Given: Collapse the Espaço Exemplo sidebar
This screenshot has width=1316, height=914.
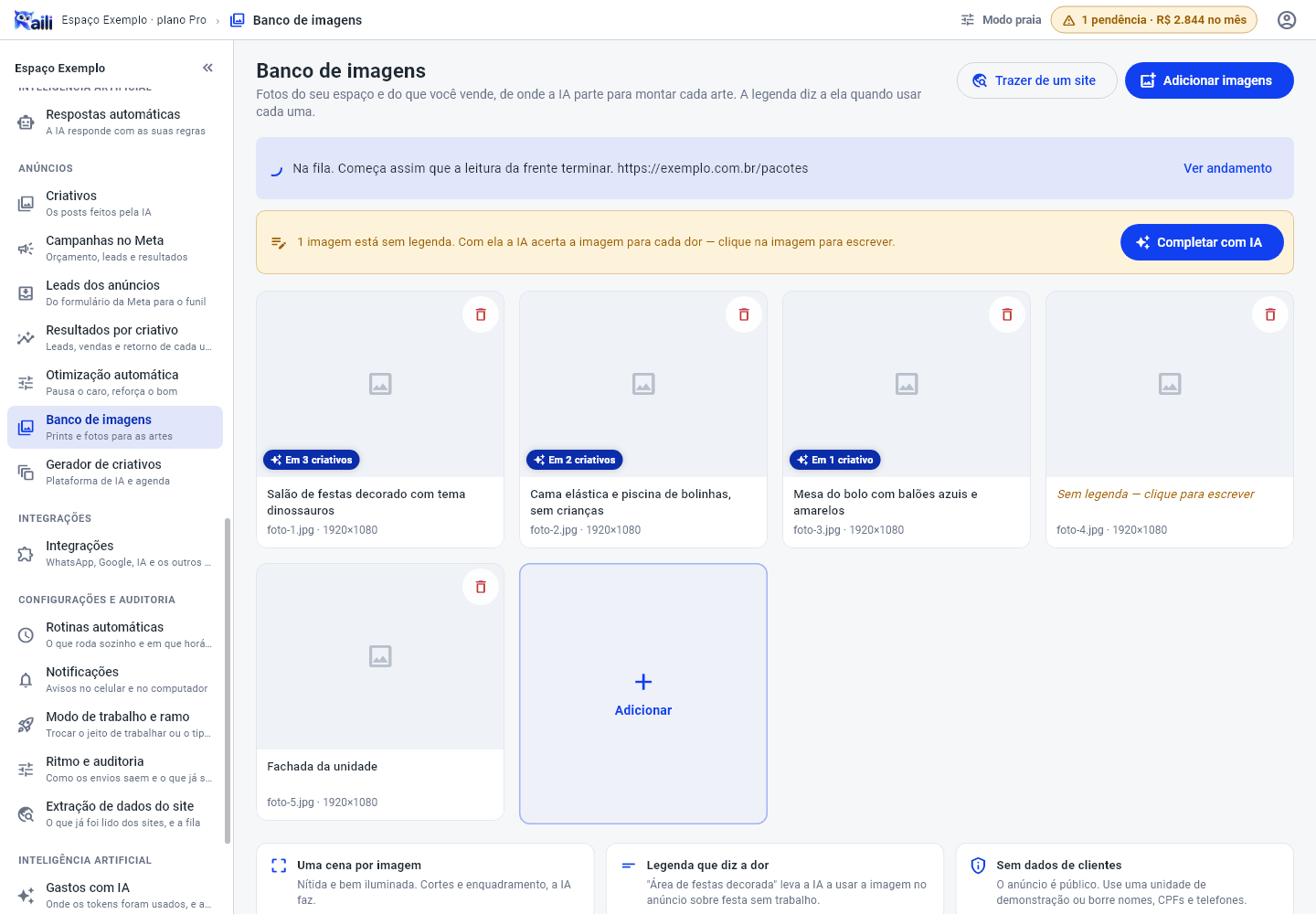Looking at the screenshot, I should (208, 68).
